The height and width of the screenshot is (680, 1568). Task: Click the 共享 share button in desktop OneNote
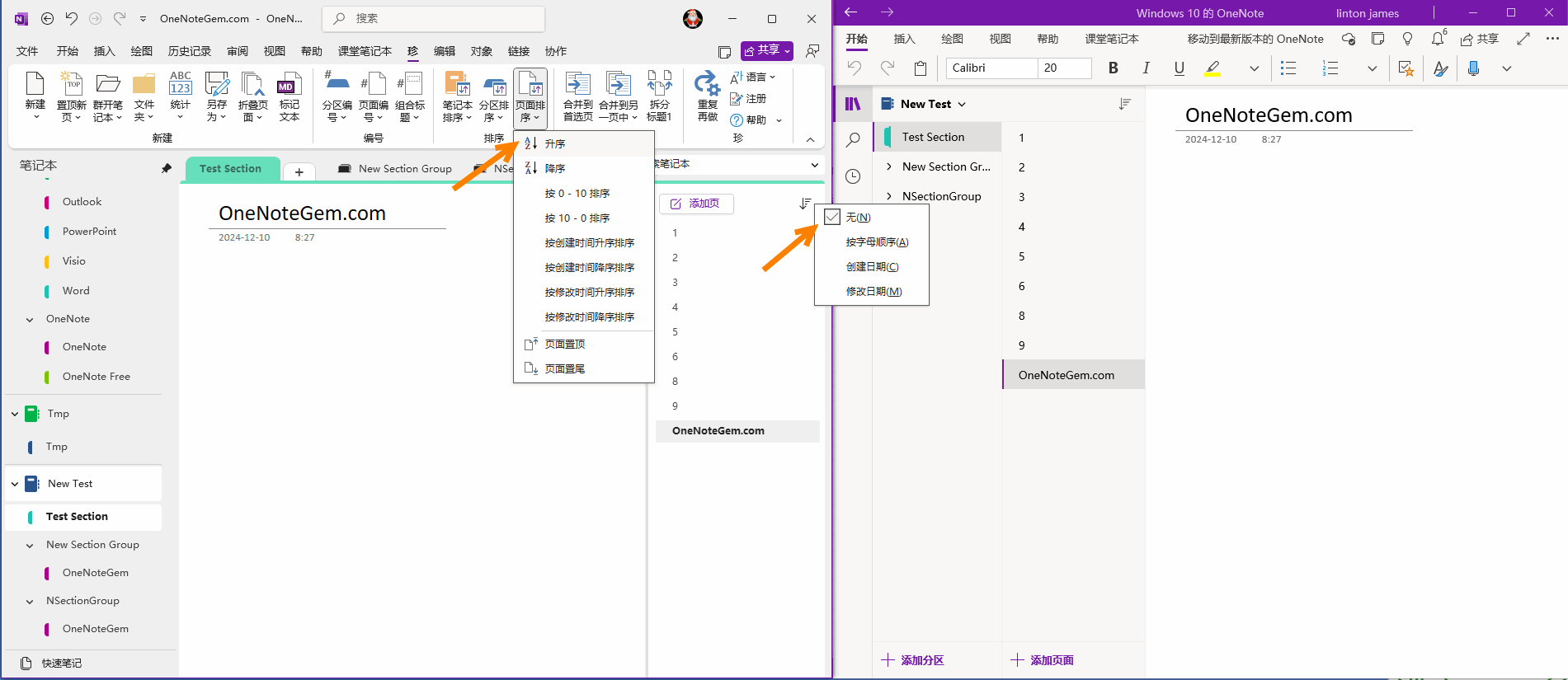[767, 51]
